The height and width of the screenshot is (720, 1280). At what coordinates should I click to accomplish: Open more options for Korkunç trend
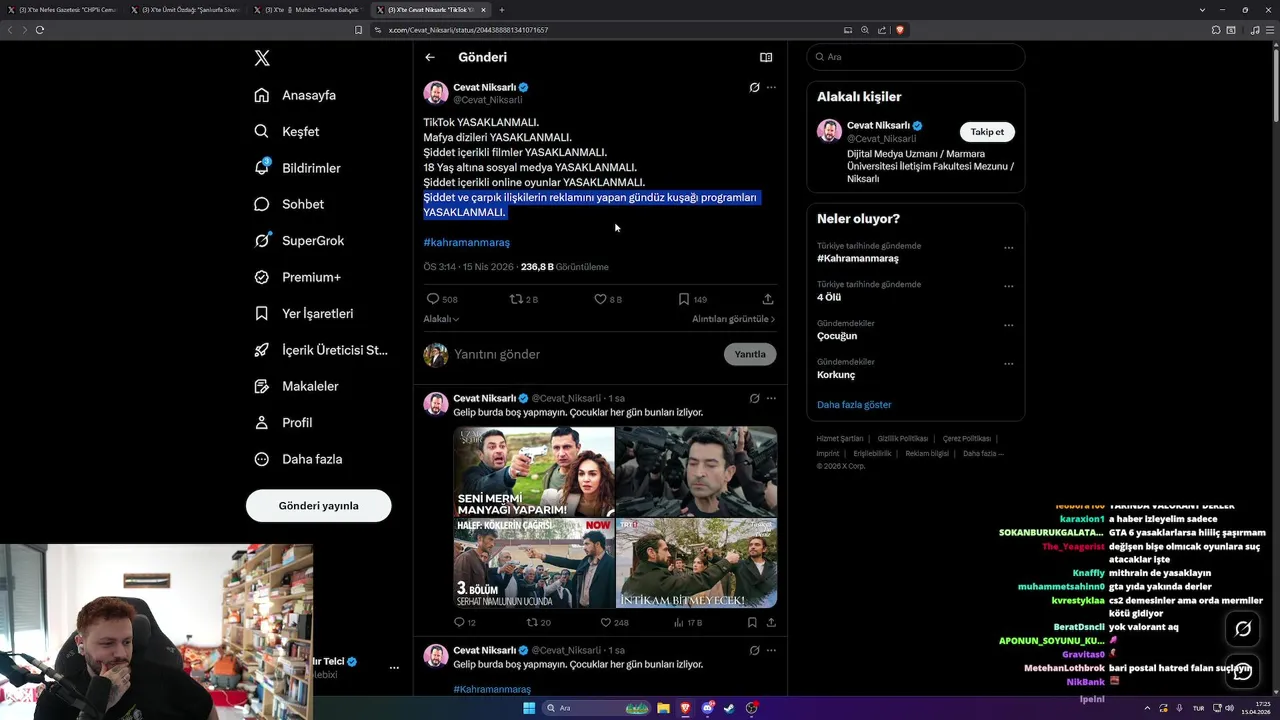pyautogui.click(x=1008, y=363)
